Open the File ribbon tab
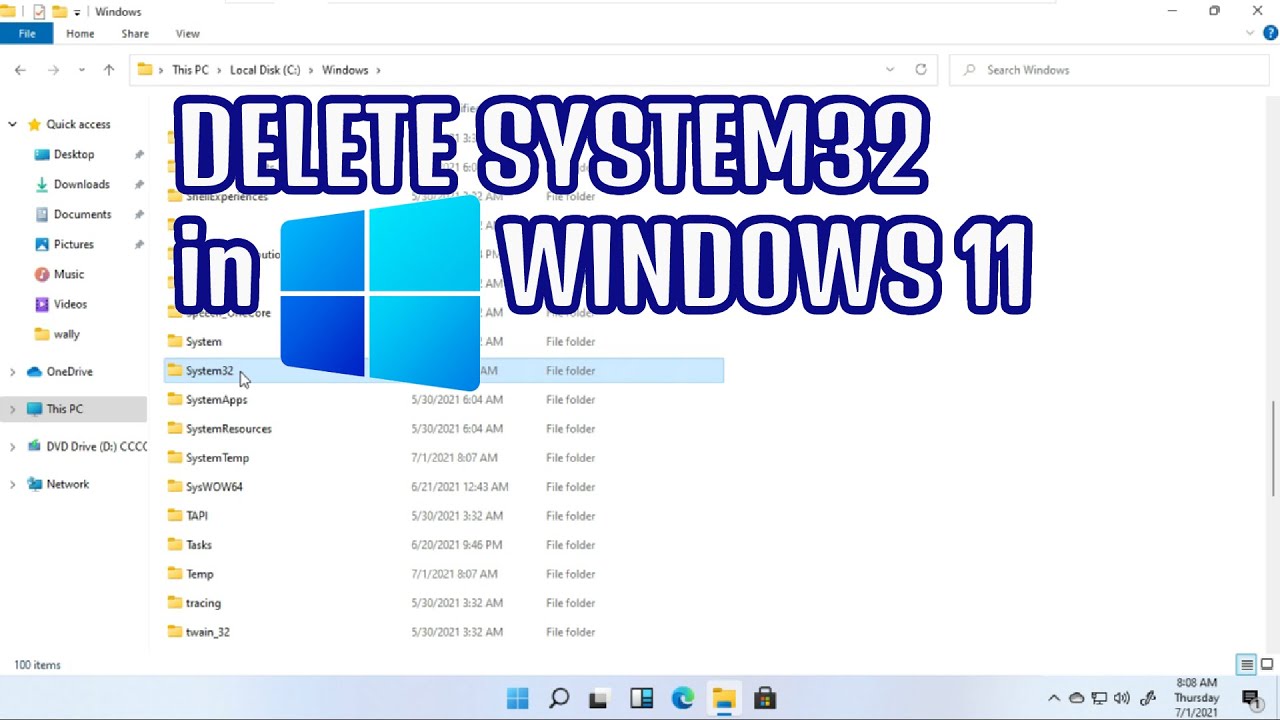This screenshot has height=720, width=1280. (27, 33)
